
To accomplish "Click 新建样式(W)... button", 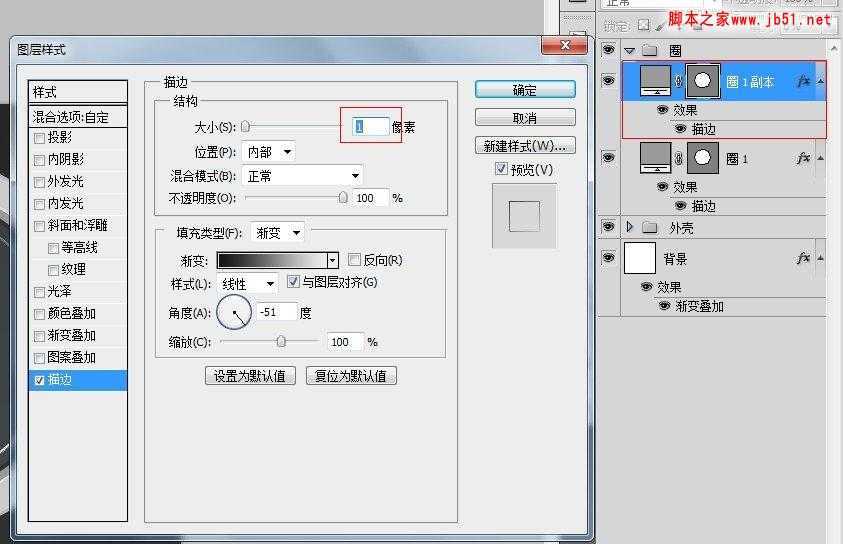I will tap(525, 146).
